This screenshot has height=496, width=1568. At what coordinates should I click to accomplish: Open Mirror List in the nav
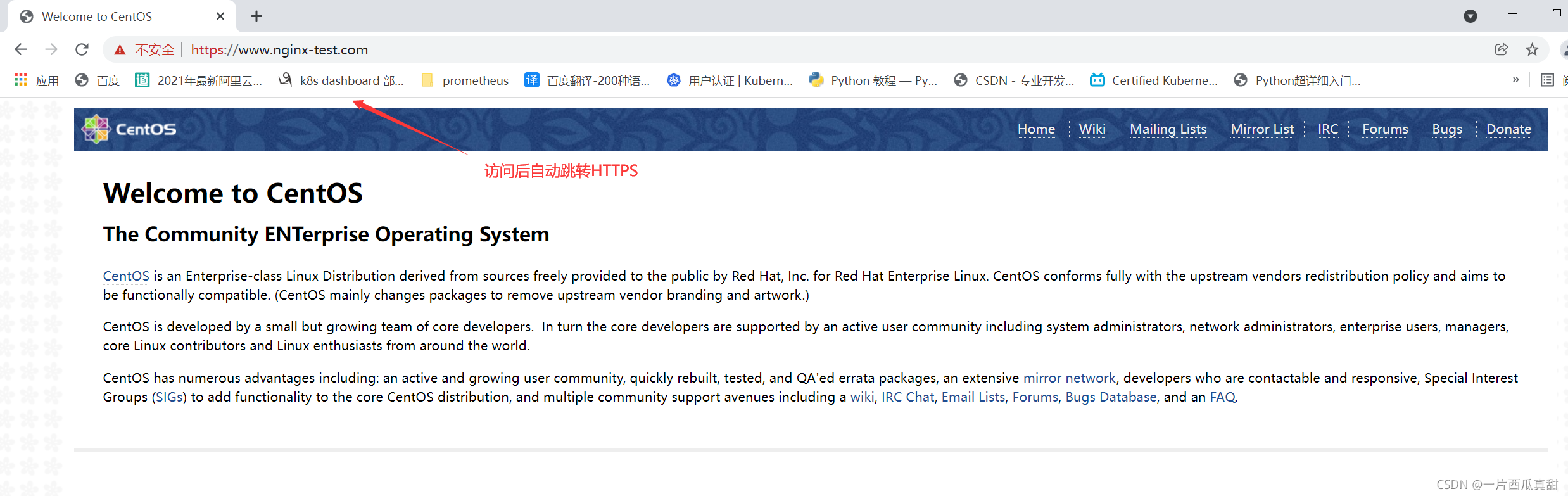(x=1262, y=129)
